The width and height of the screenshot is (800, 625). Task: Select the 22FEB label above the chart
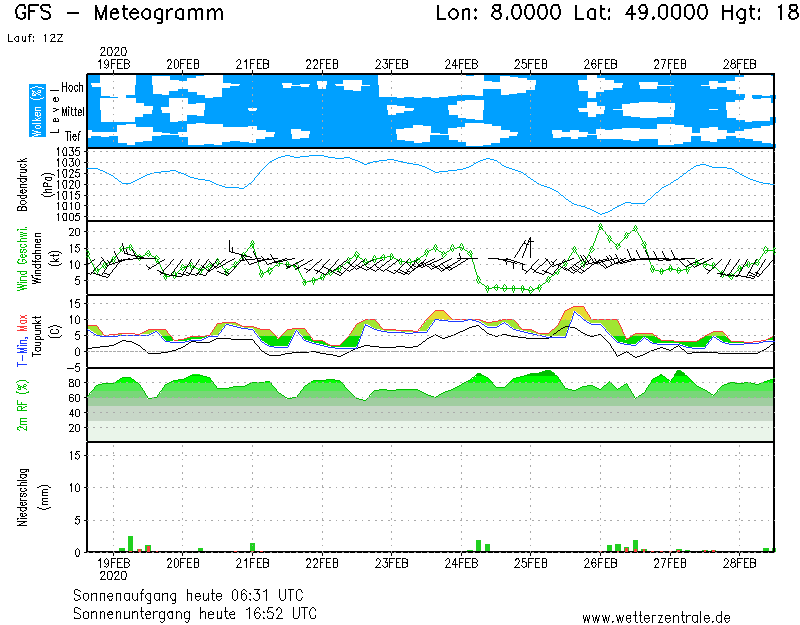coord(322,65)
